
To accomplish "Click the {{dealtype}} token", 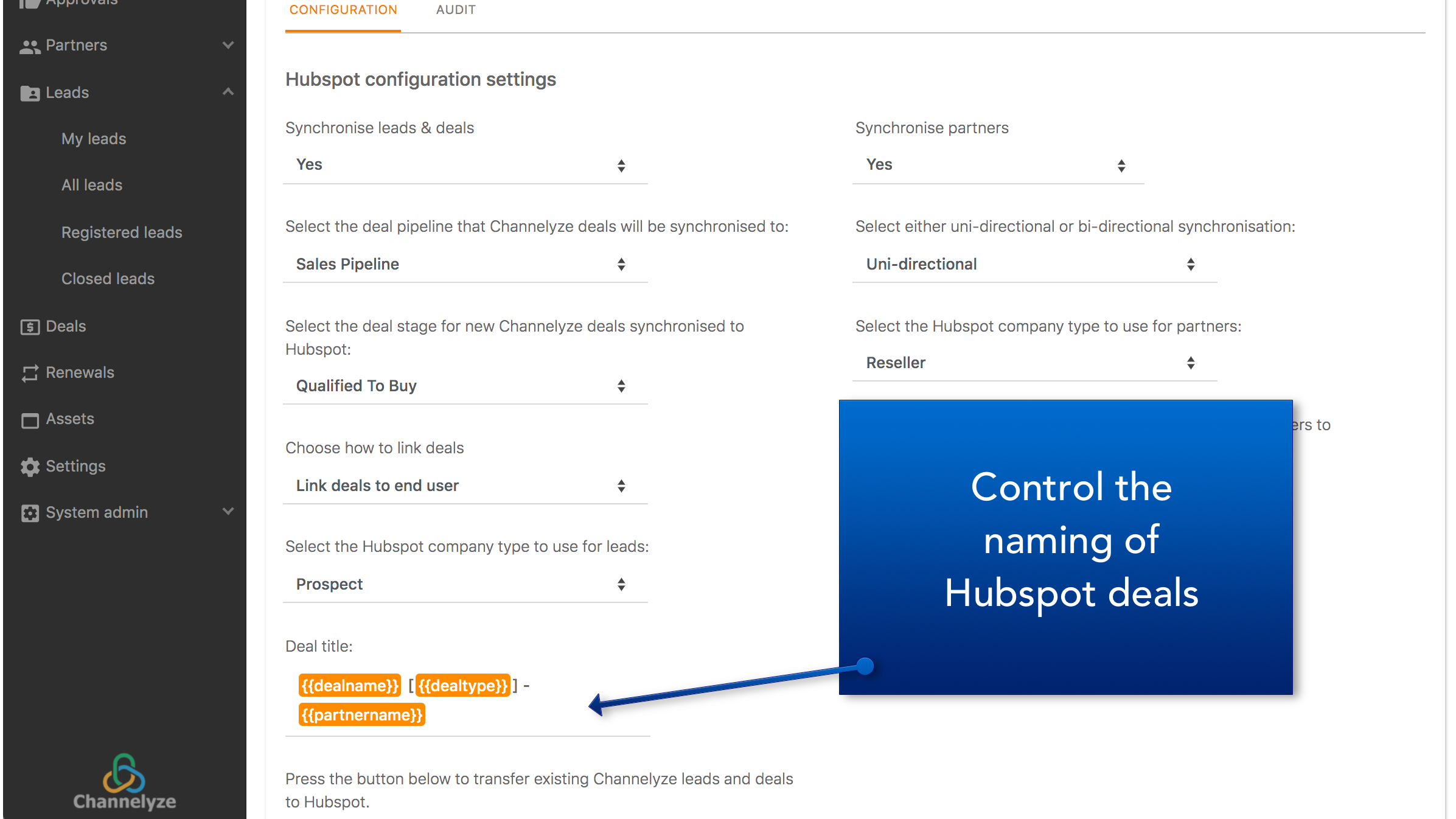I will pos(463,686).
